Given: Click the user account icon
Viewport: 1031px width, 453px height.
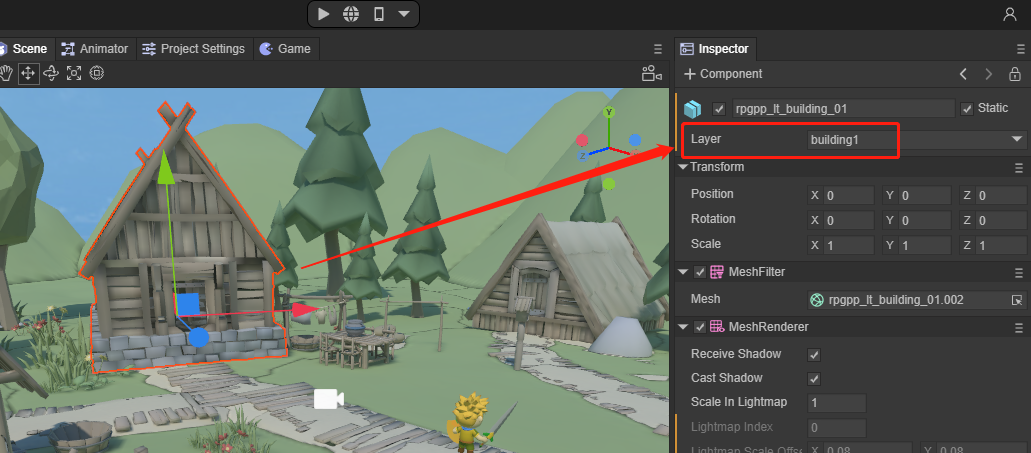Looking at the screenshot, I should 1010,14.
